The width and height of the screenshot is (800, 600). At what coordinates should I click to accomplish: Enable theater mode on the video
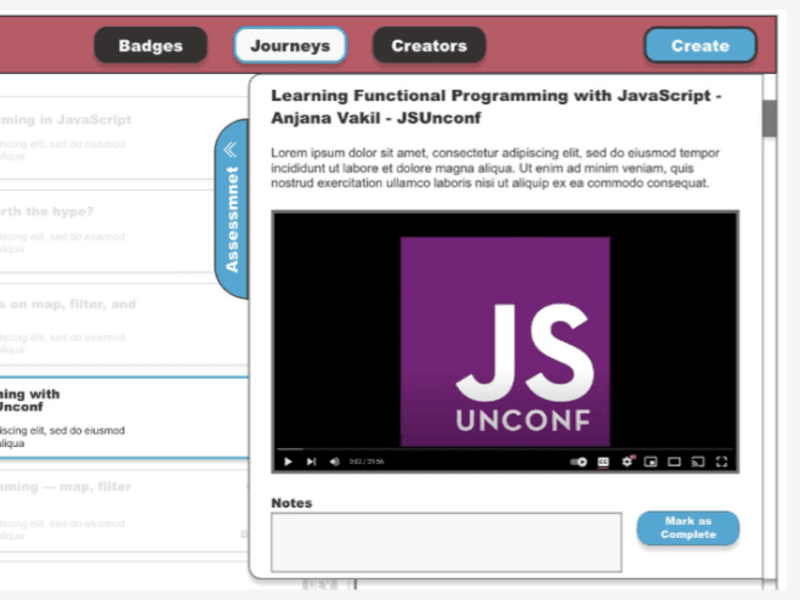point(674,462)
